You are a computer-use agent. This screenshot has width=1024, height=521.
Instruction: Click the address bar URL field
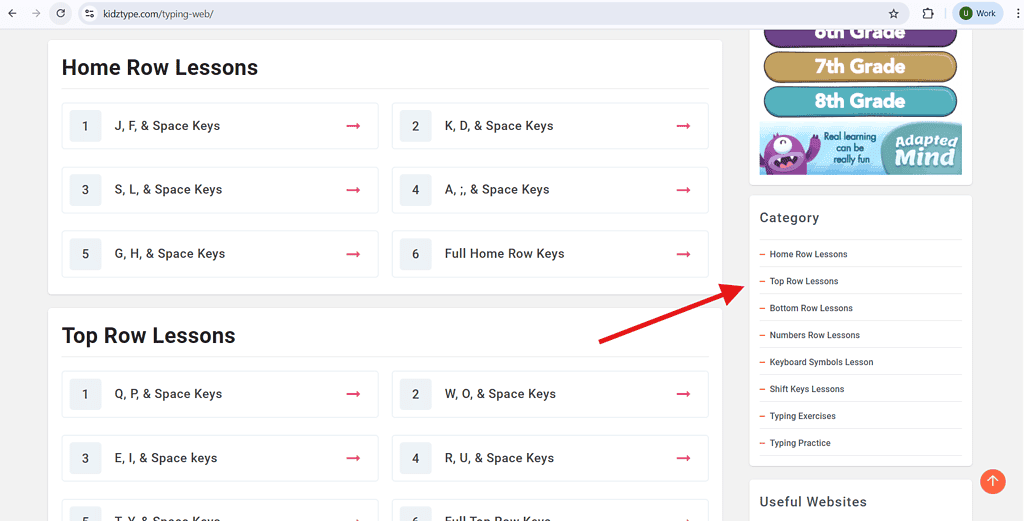490,13
